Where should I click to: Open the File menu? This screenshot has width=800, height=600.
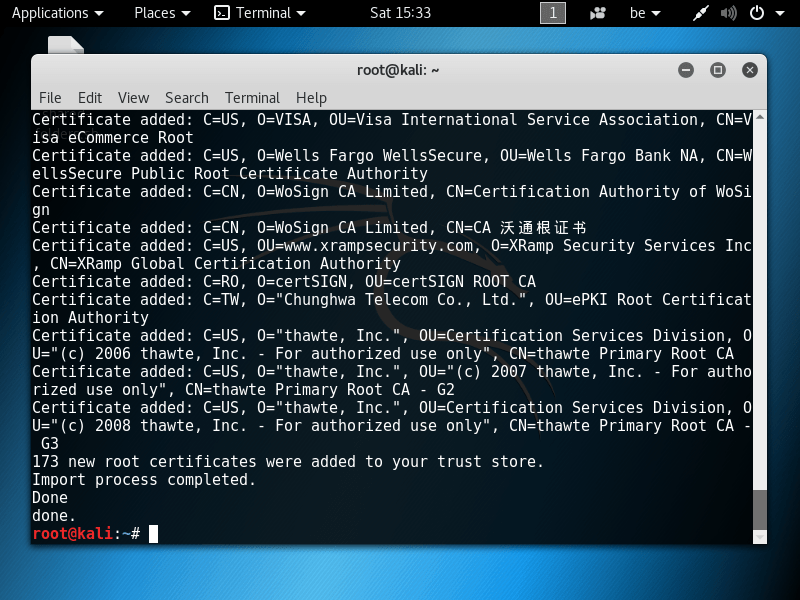pos(50,98)
